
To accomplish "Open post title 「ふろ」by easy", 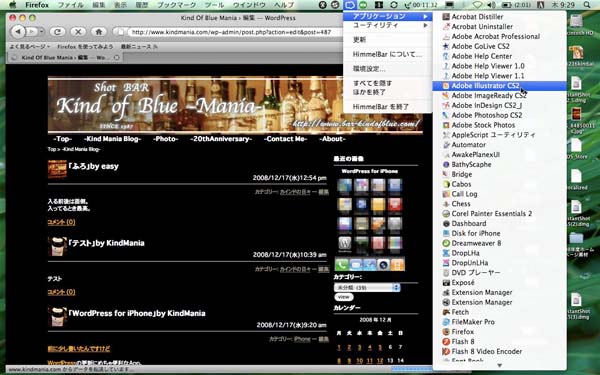I will [93, 166].
